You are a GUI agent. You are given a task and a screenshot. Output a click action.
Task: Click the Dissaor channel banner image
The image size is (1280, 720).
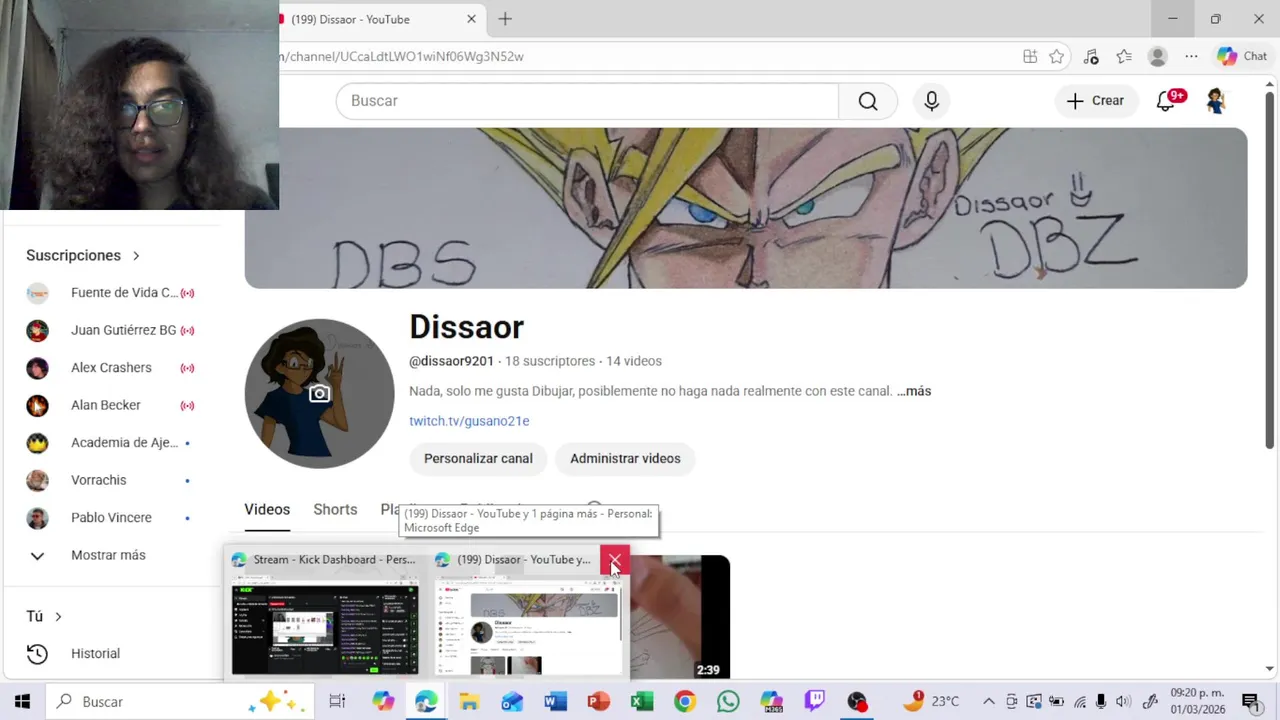(x=746, y=208)
